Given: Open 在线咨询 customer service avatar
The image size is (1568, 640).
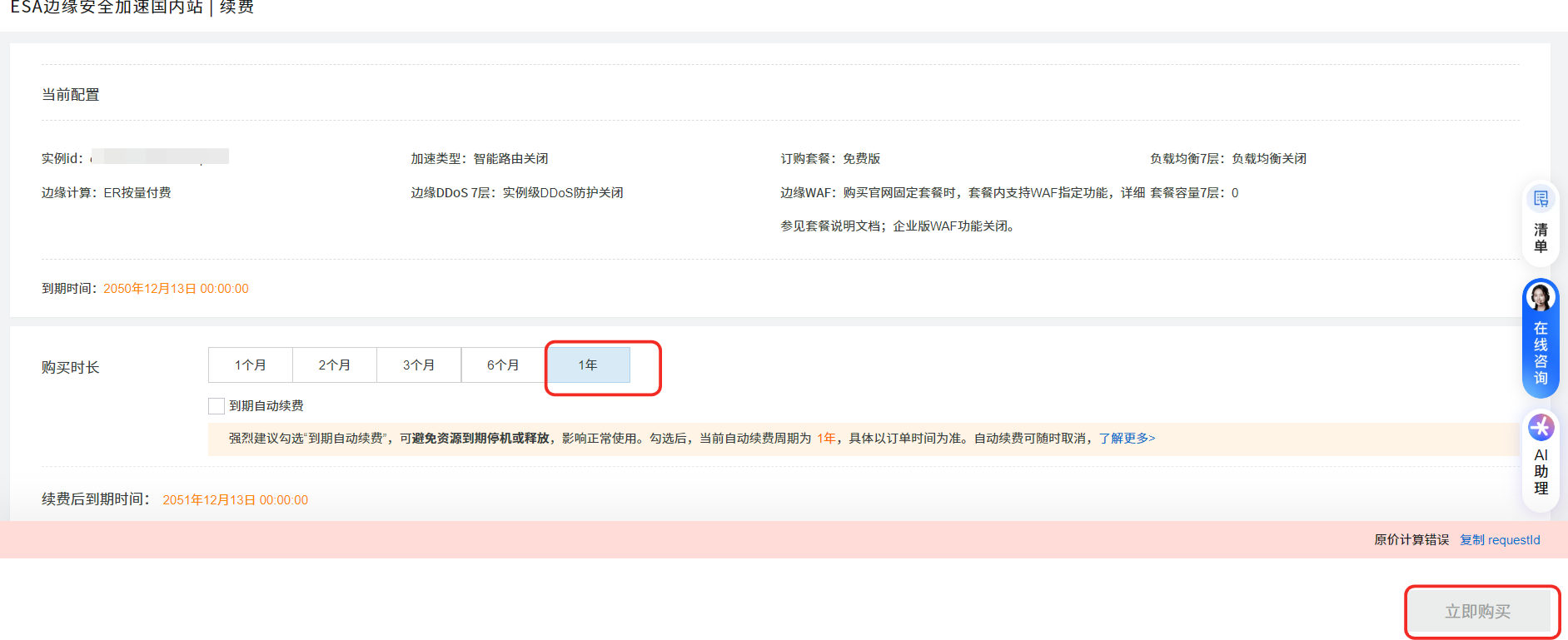Looking at the screenshot, I should pos(1541,297).
